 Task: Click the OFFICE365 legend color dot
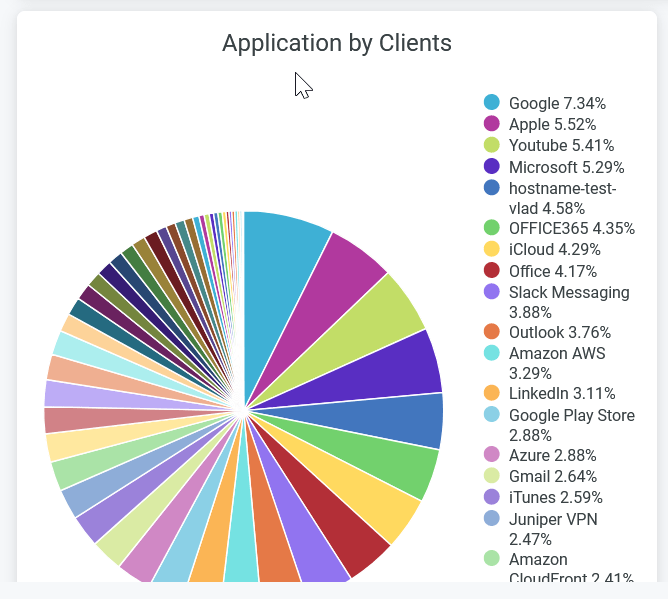[492, 228]
